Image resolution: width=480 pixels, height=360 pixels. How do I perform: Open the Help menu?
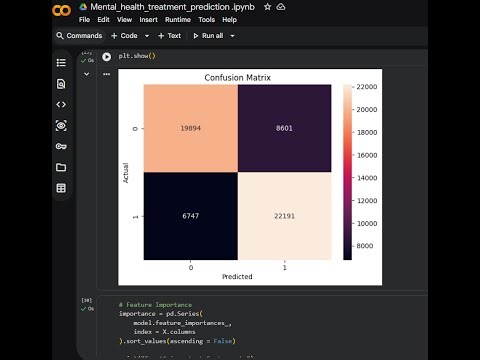coord(229,20)
